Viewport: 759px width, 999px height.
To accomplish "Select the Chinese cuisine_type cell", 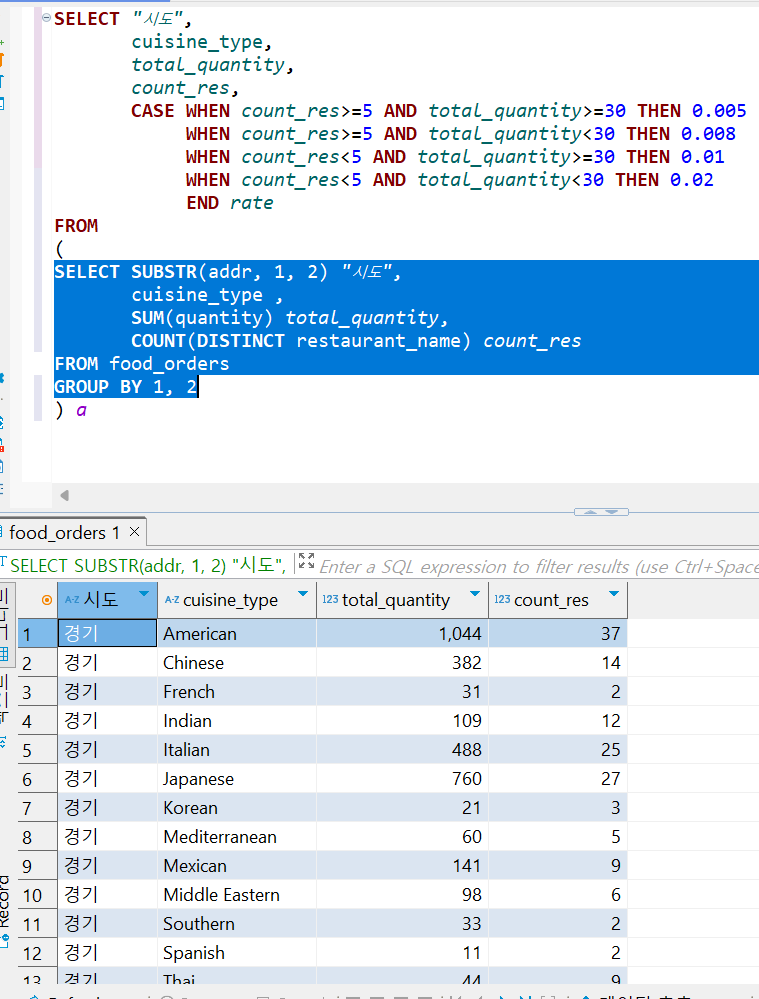I will 236,663.
